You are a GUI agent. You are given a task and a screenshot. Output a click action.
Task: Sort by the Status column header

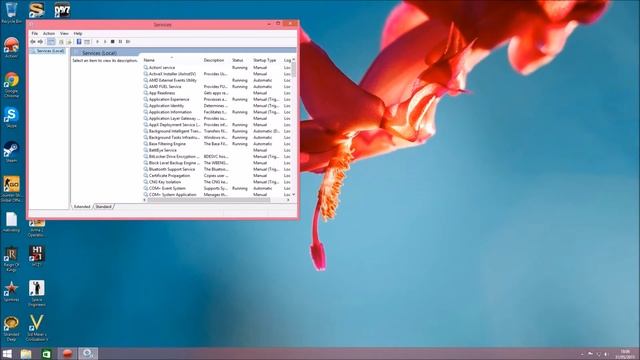[241, 60]
